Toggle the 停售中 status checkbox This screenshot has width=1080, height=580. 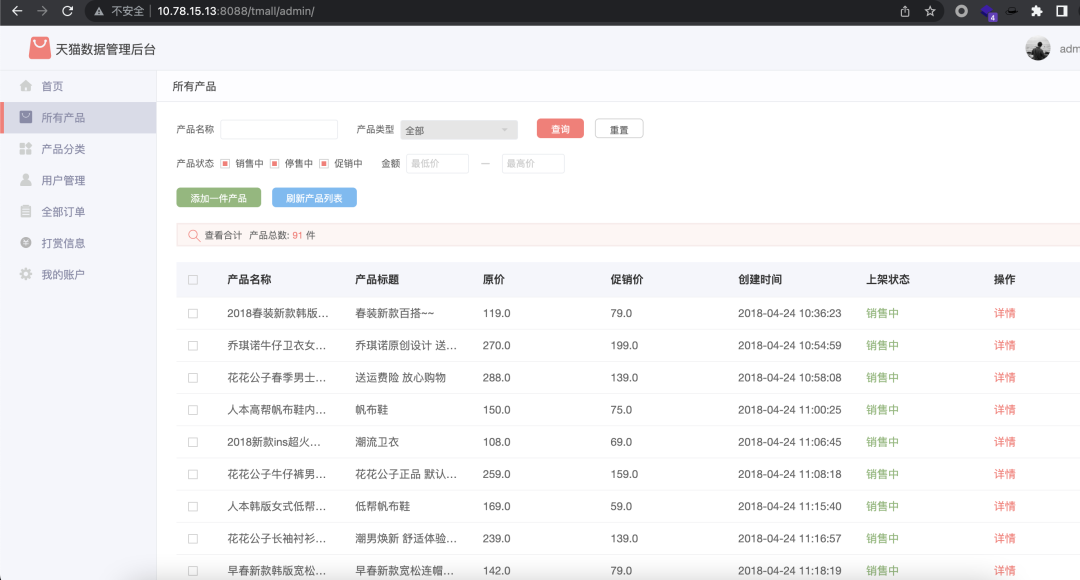click(x=274, y=163)
